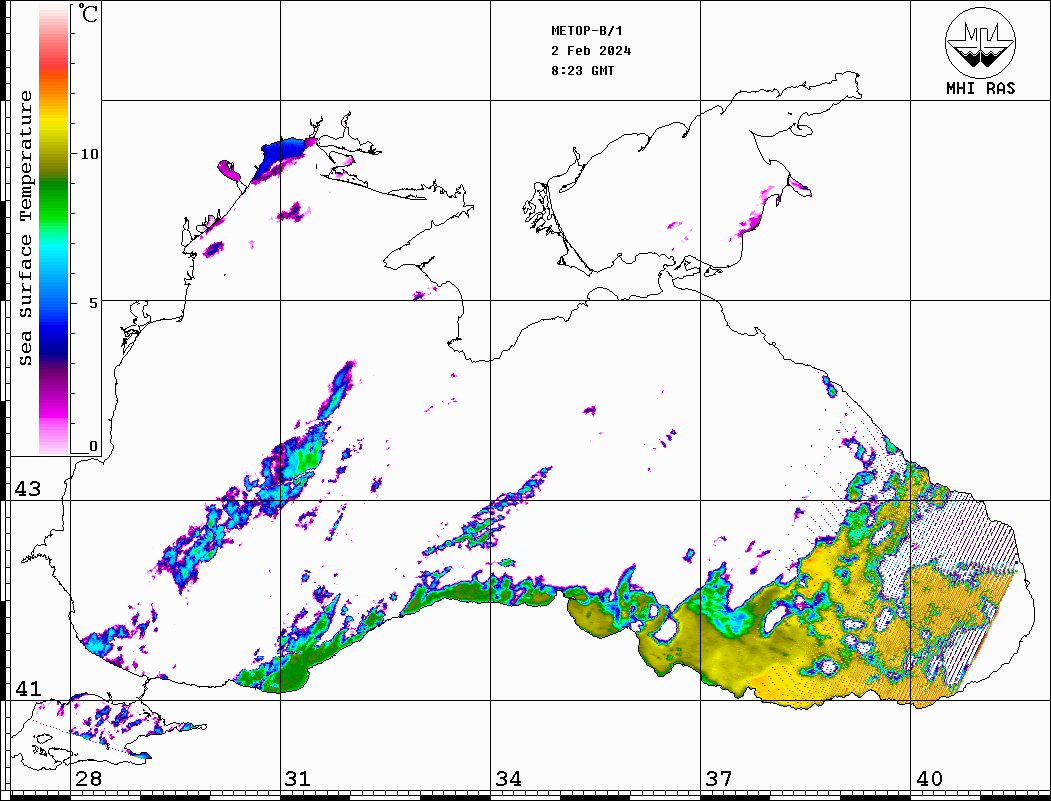Screen dimensions: 1051x801
Task: Click longitude label 34
Action: tap(508, 778)
